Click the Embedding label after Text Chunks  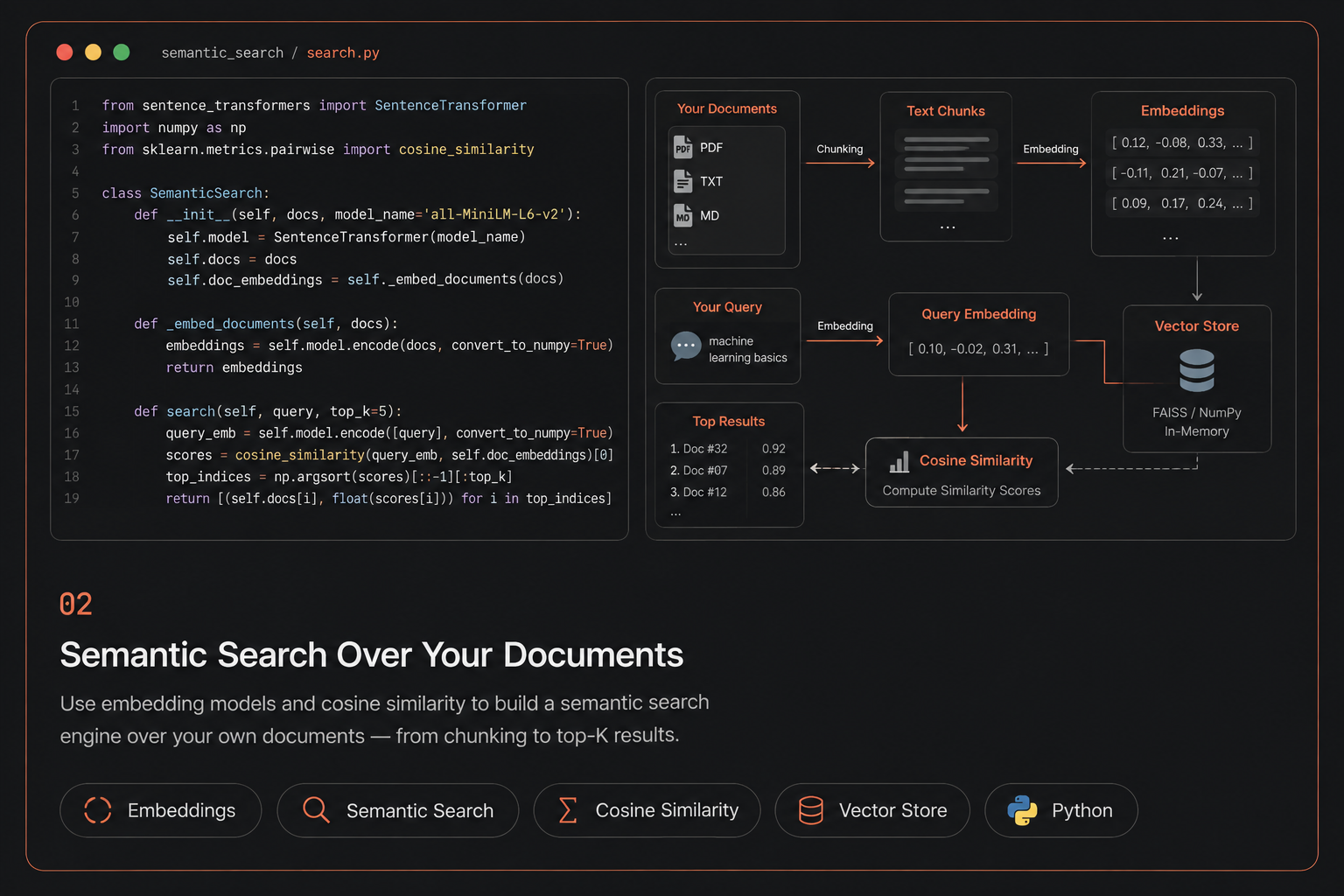(x=1051, y=150)
